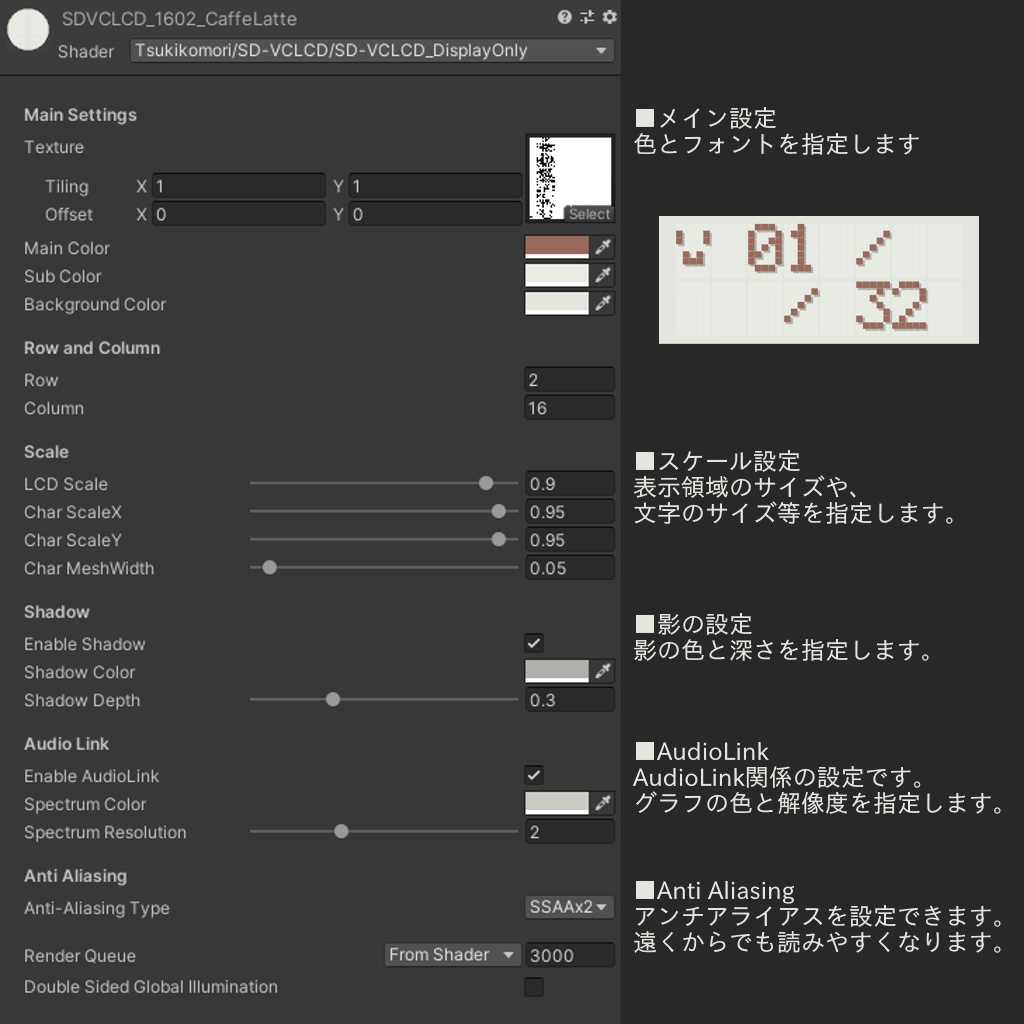Enable the Double Sided Global Illumination checkbox
The image size is (1024, 1024).
tap(533, 986)
